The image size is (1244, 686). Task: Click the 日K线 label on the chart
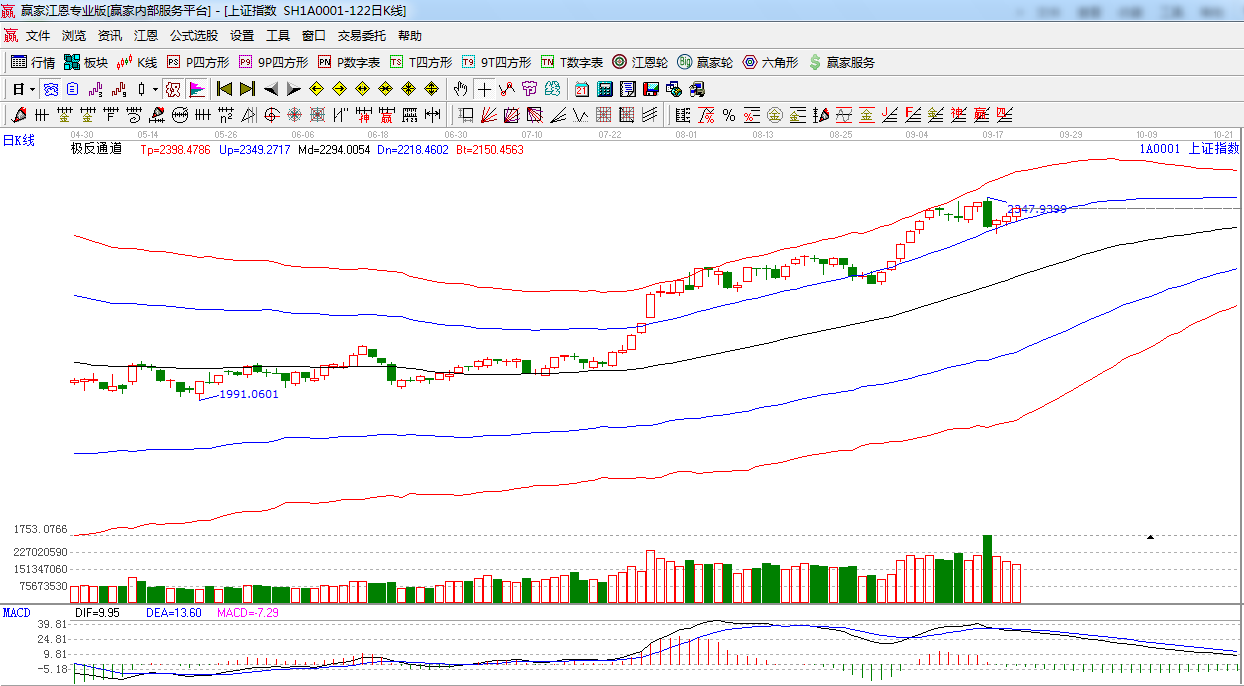(18, 141)
